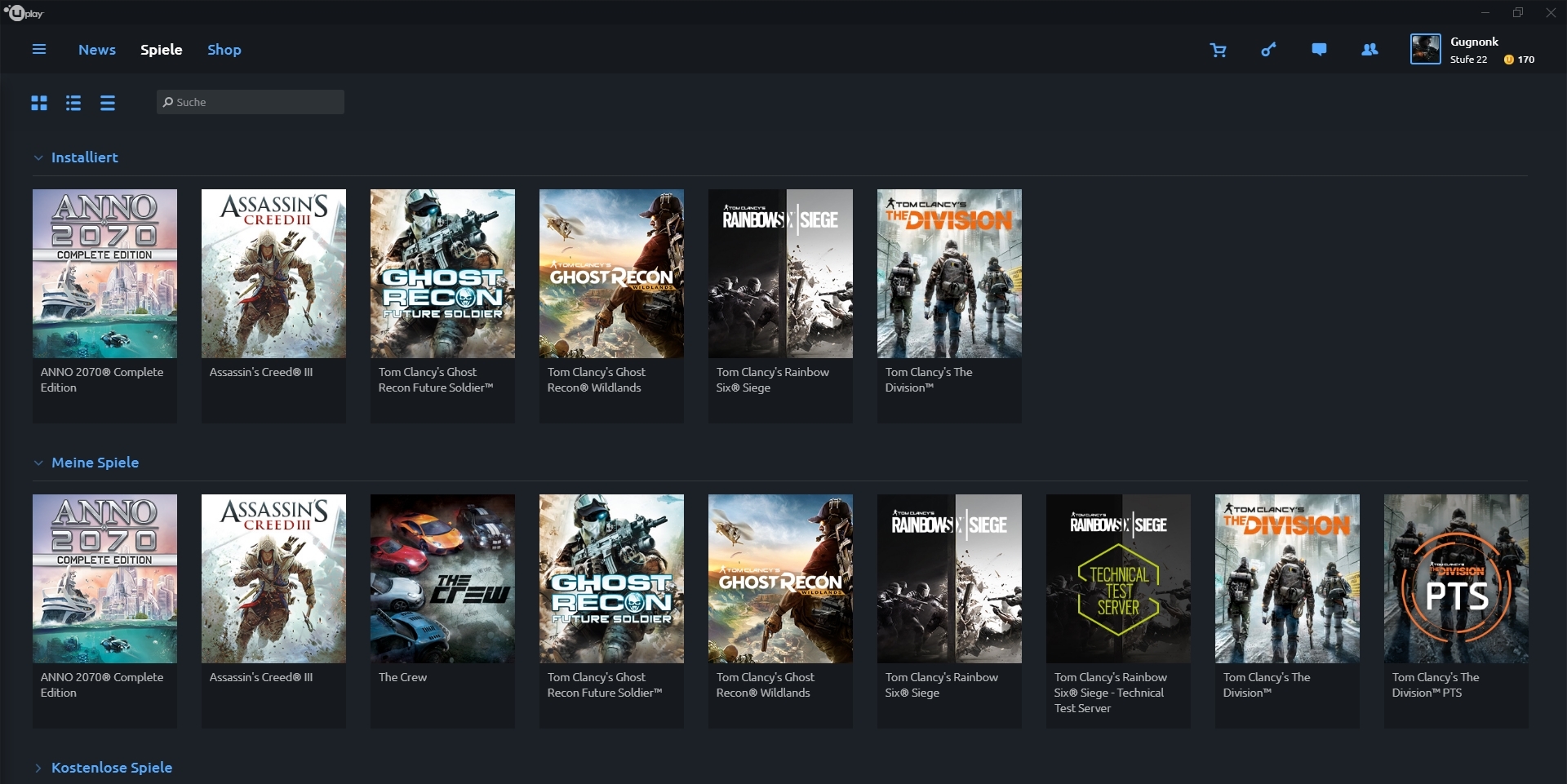Click 'Tom Clancy's The Division™ PTS' title
This screenshot has width=1567, height=784.
tap(1436, 685)
